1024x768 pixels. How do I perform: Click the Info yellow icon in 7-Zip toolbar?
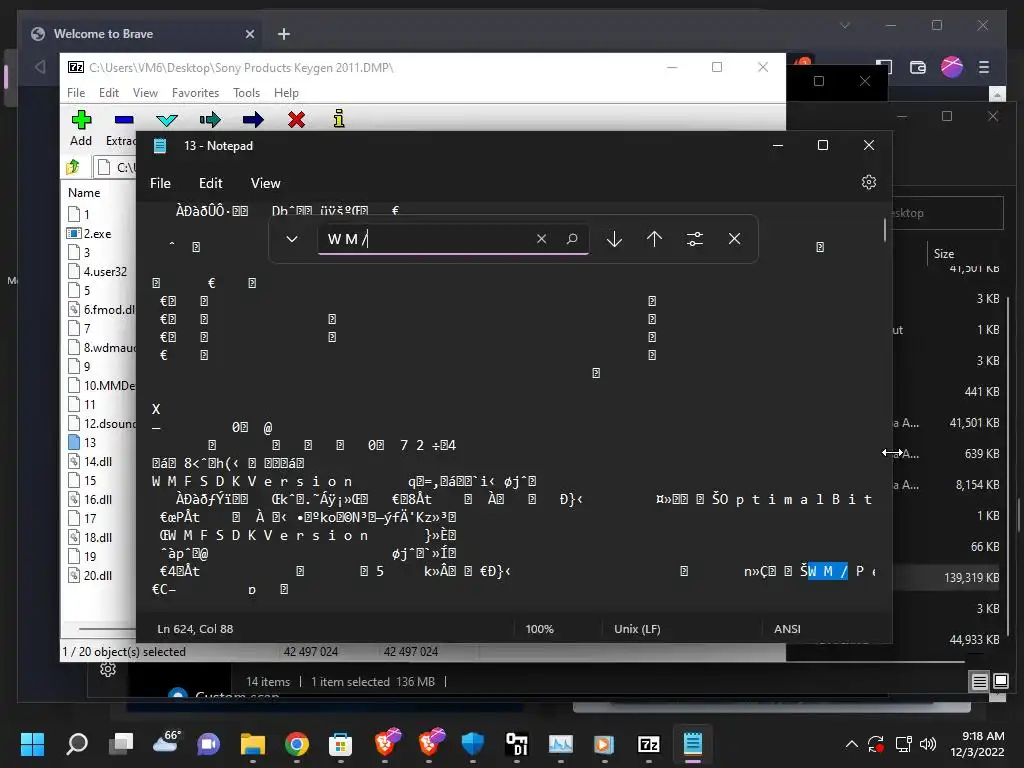(x=338, y=119)
